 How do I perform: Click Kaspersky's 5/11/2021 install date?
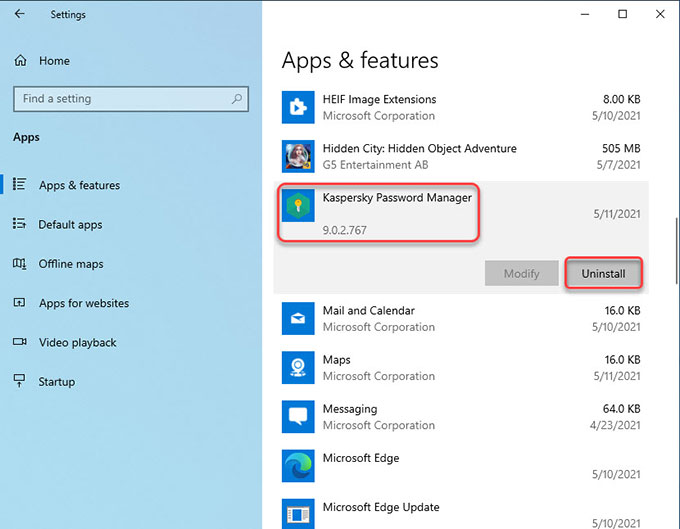coord(617,214)
